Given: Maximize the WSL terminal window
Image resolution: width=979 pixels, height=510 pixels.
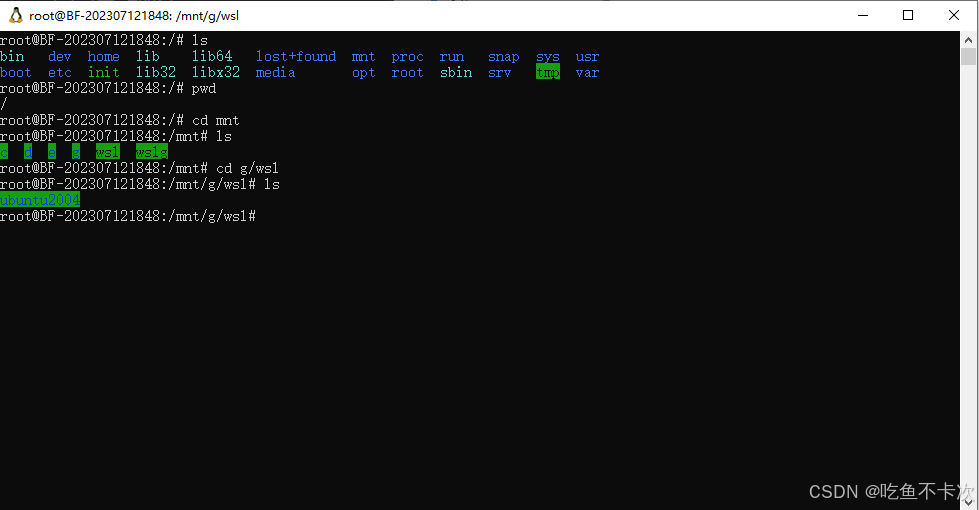Looking at the screenshot, I should coord(908,16).
